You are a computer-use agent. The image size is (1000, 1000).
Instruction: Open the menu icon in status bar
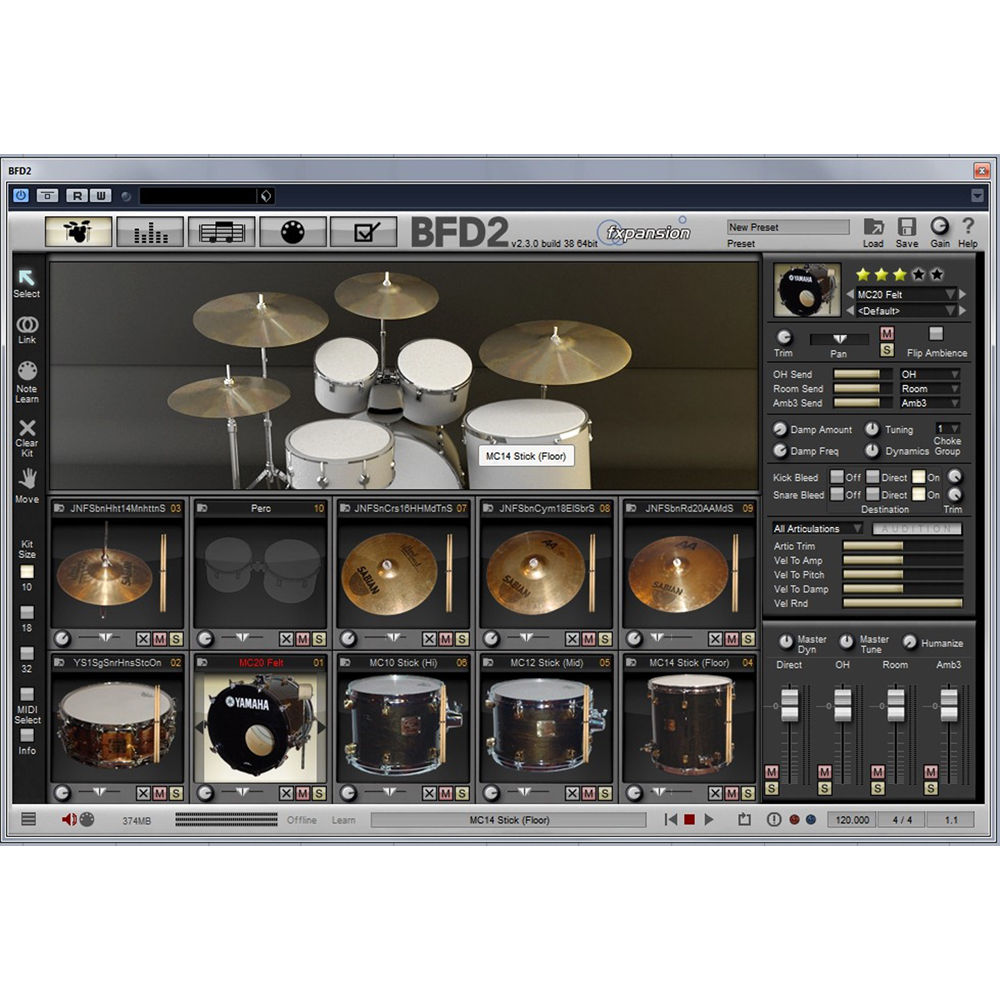tap(29, 819)
